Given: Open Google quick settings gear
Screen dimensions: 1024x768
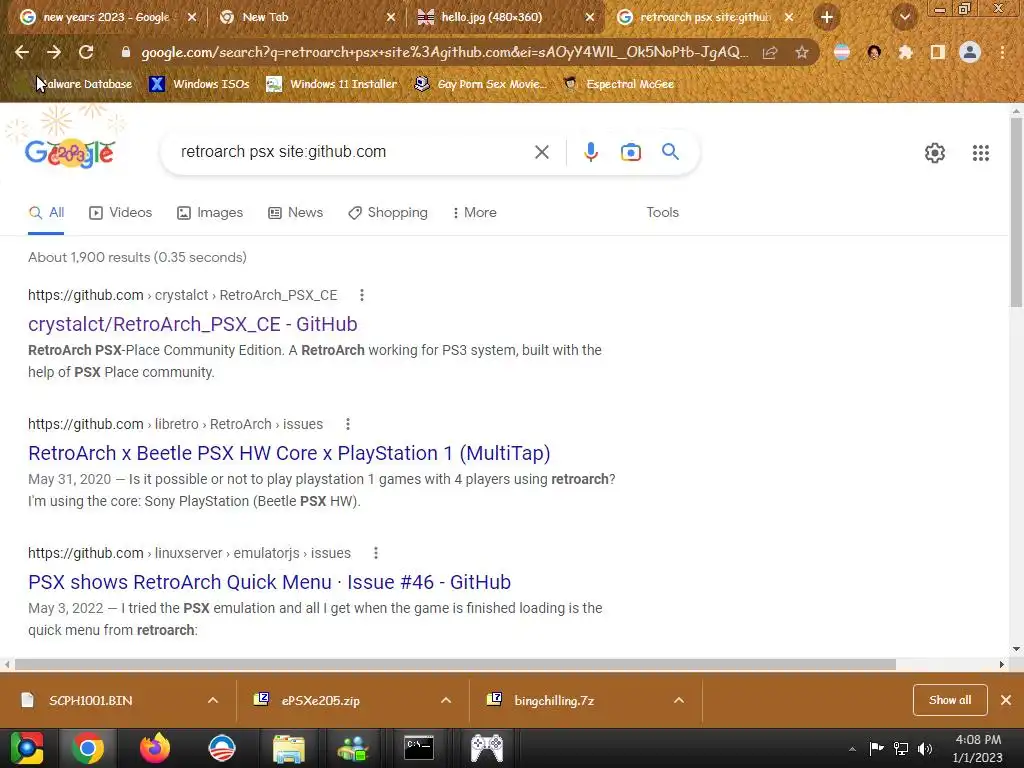Looking at the screenshot, I should [935, 153].
